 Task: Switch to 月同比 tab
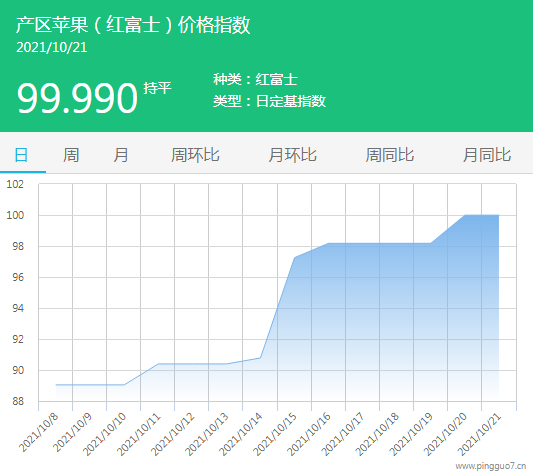[x=487, y=155]
